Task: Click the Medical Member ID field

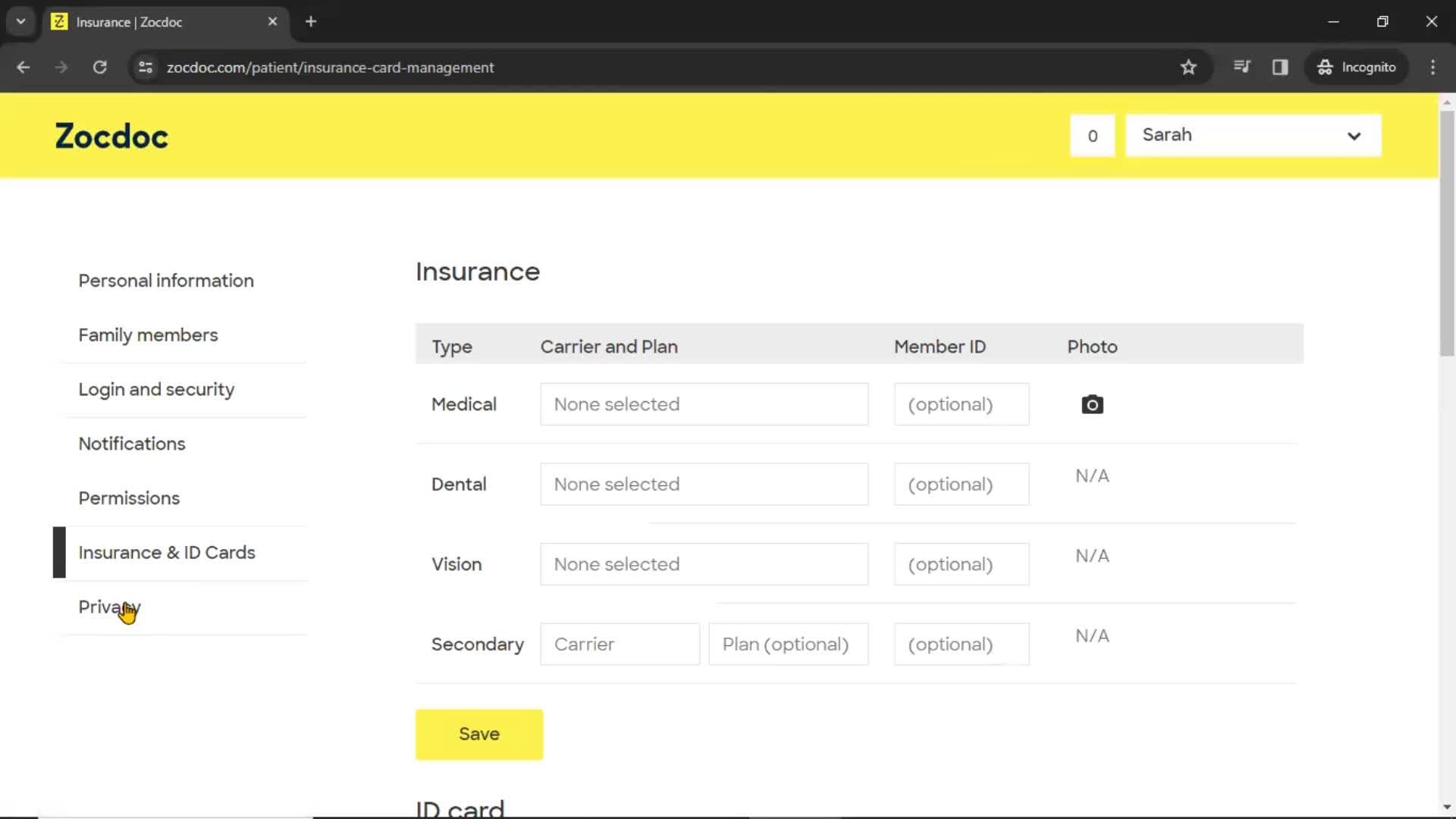Action: pyautogui.click(x=962, y=404)
